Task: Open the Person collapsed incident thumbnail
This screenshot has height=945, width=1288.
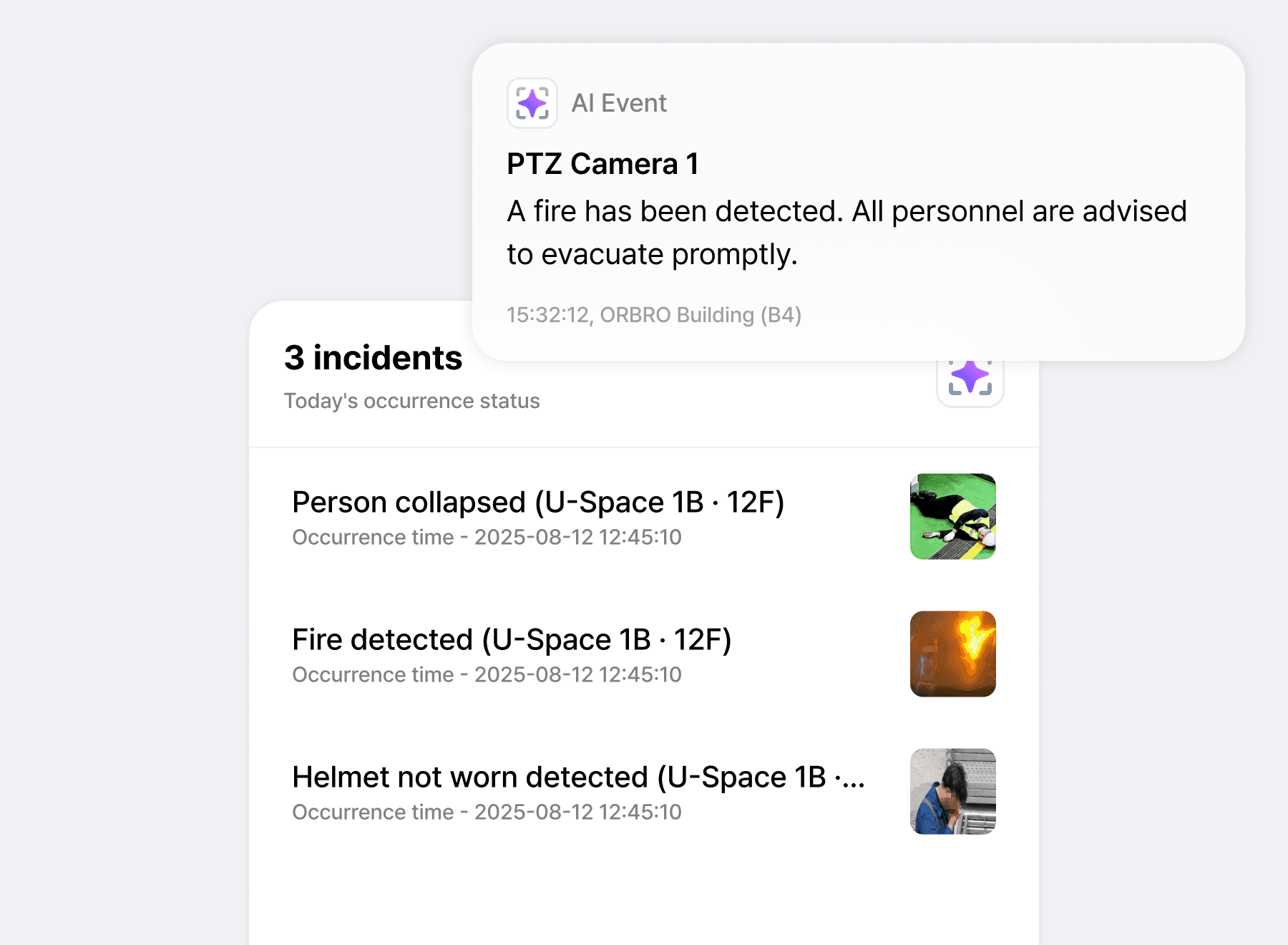Action: tap(952, 516)
